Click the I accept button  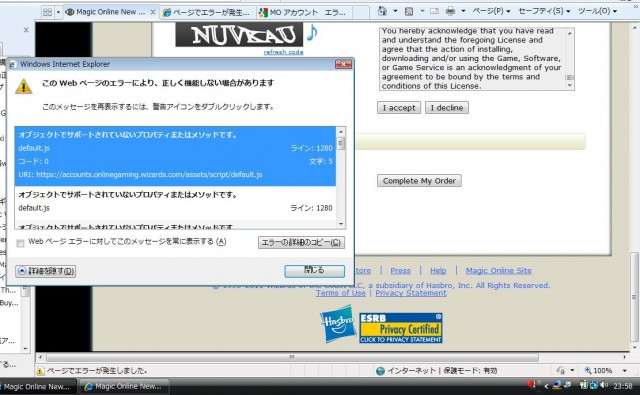399,108
